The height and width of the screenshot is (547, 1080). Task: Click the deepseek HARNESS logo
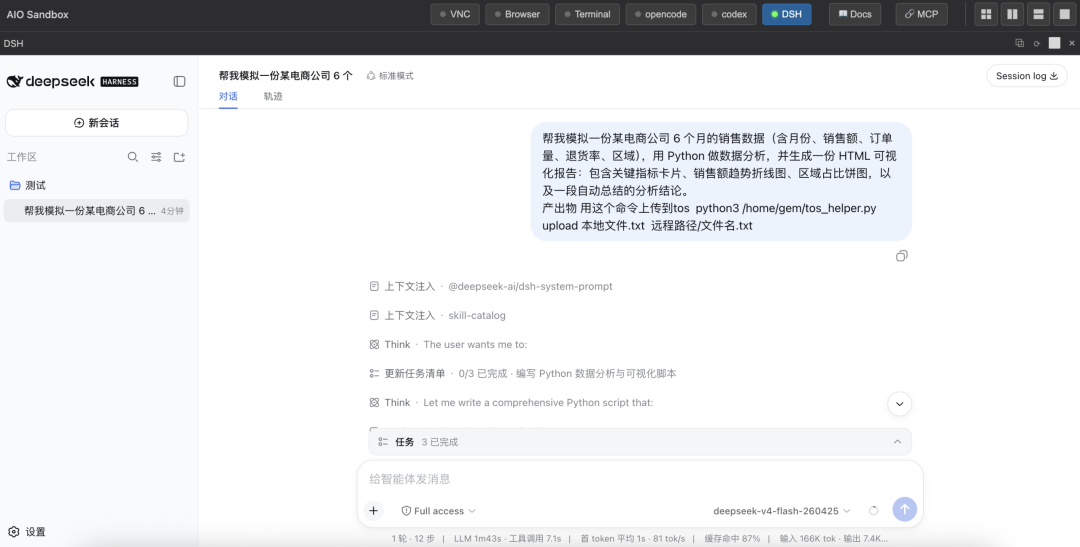(x=72, y=81)
